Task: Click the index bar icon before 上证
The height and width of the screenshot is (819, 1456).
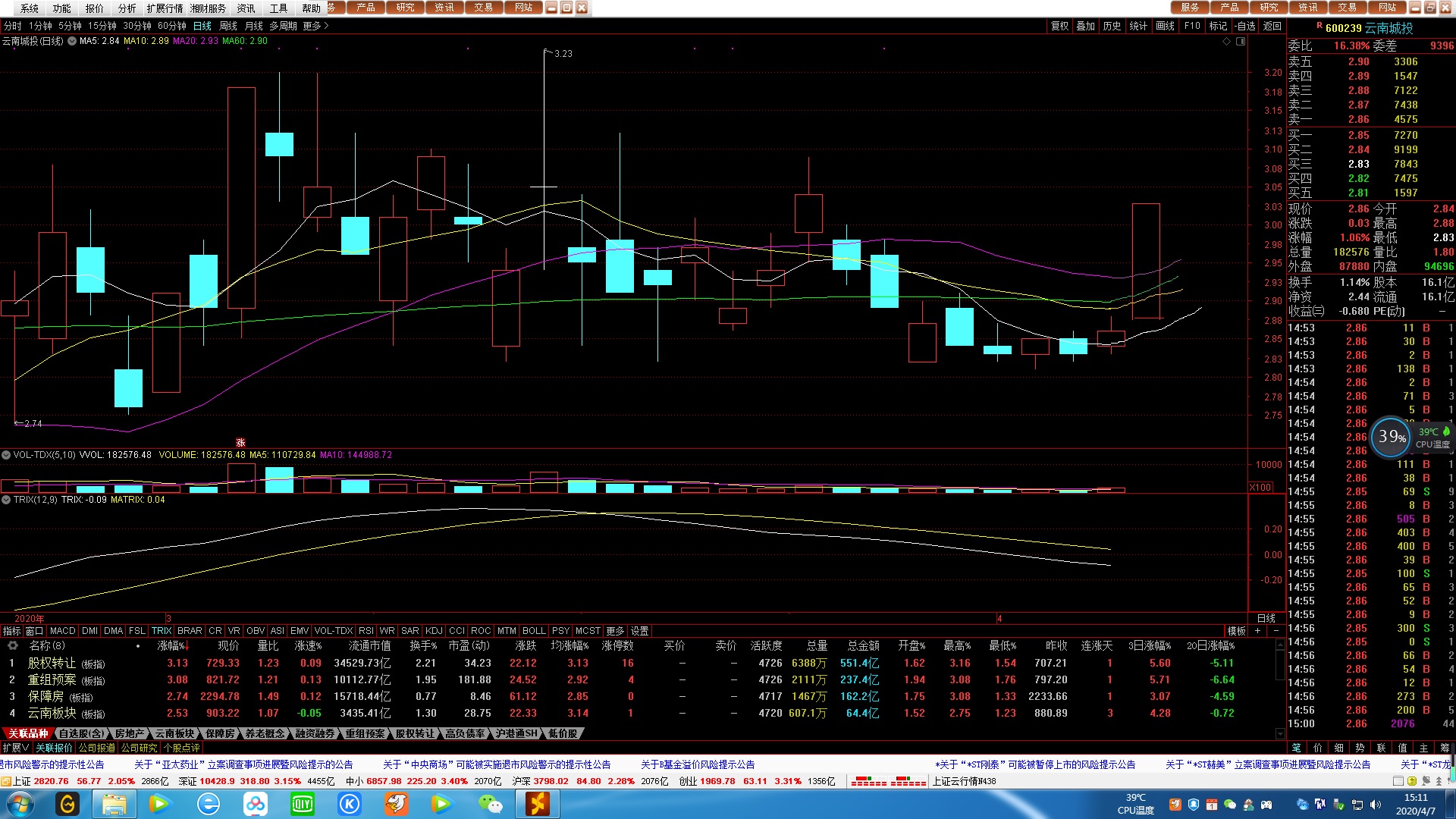Action: 6,781
